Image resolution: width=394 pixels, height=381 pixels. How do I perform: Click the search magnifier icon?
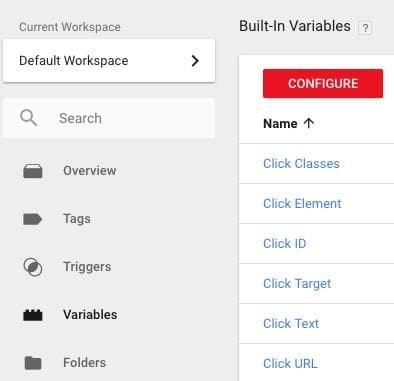[28, 118]
